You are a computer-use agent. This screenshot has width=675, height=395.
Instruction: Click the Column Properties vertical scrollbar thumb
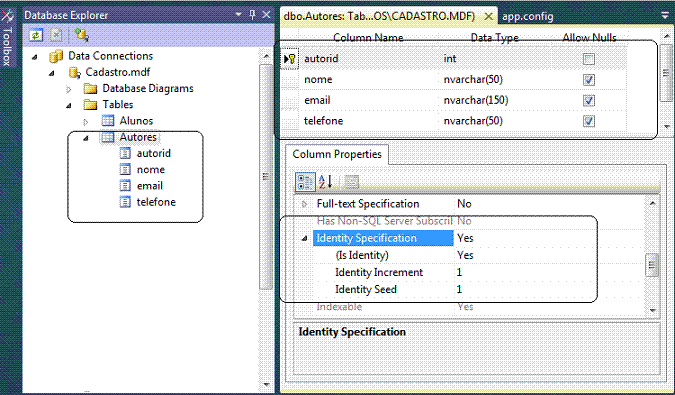pos(652,265)
